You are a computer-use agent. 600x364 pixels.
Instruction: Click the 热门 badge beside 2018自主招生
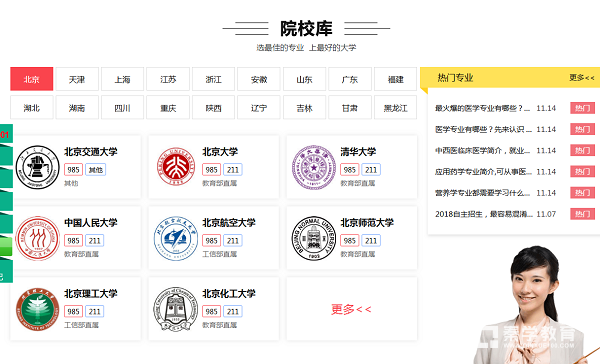[x=582, y=214]
